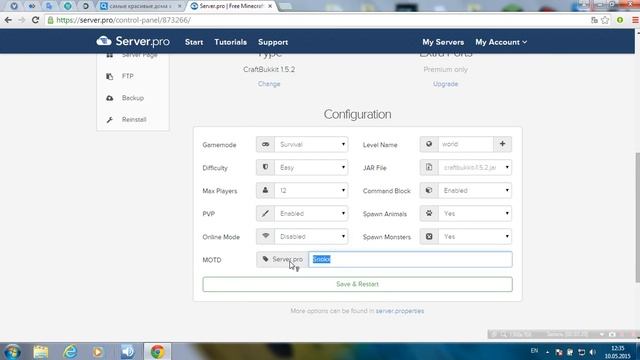640x360 pixels.
Task: Go to My Servers
Action: pyautogui.click(x=443, y=42)
